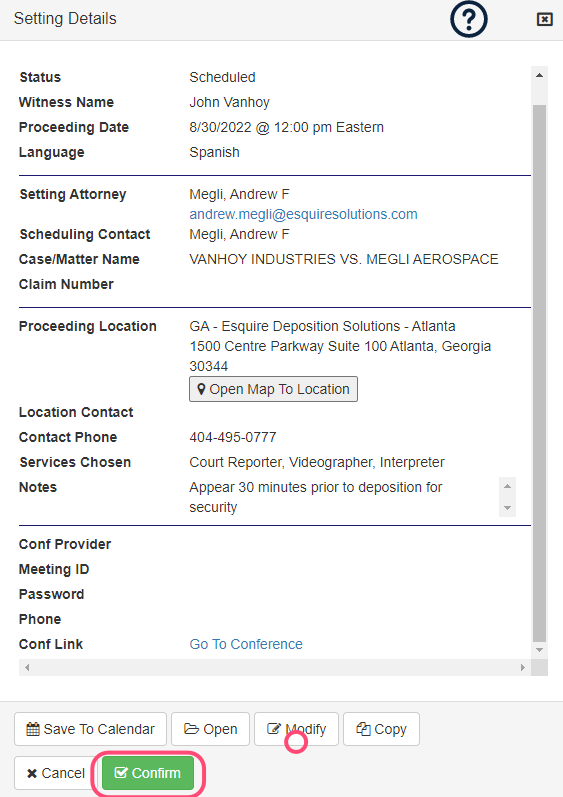Click the calendar icon on Save To Calendar

(x=33, y=729)
